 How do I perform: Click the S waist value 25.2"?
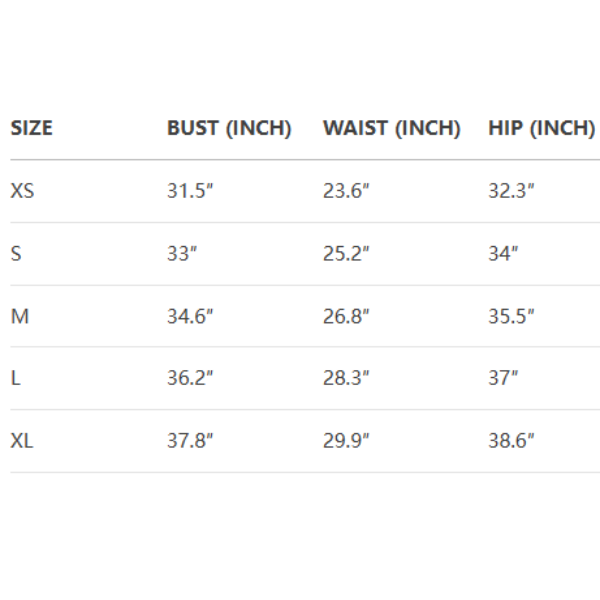pyautogui.click(x=346, y=254)
